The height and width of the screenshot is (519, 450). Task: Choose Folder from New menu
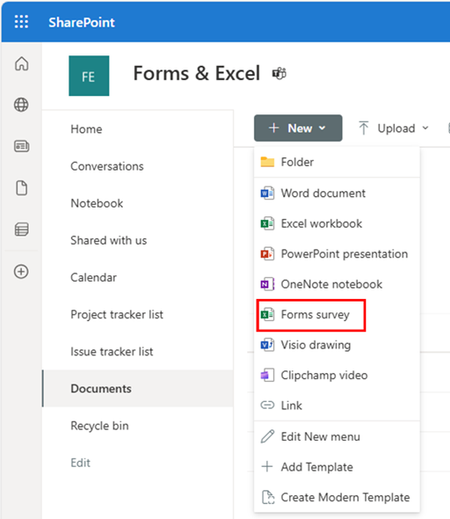tap(337, 162)
